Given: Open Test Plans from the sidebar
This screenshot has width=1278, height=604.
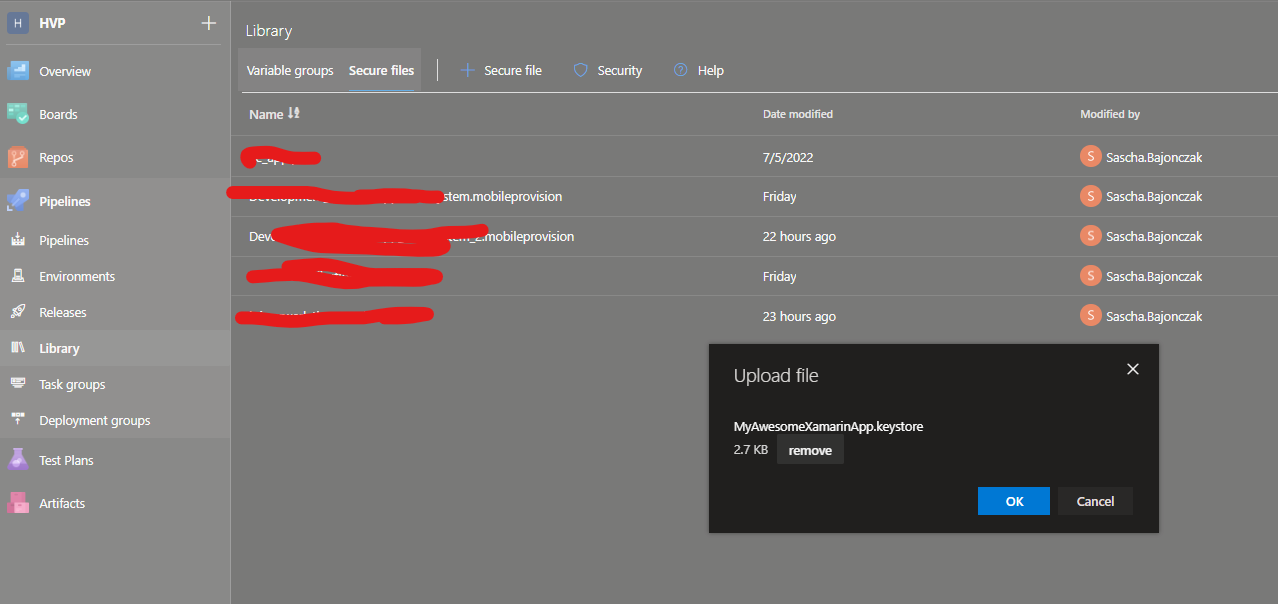Looking at the screenshot, I should [68, 459].
